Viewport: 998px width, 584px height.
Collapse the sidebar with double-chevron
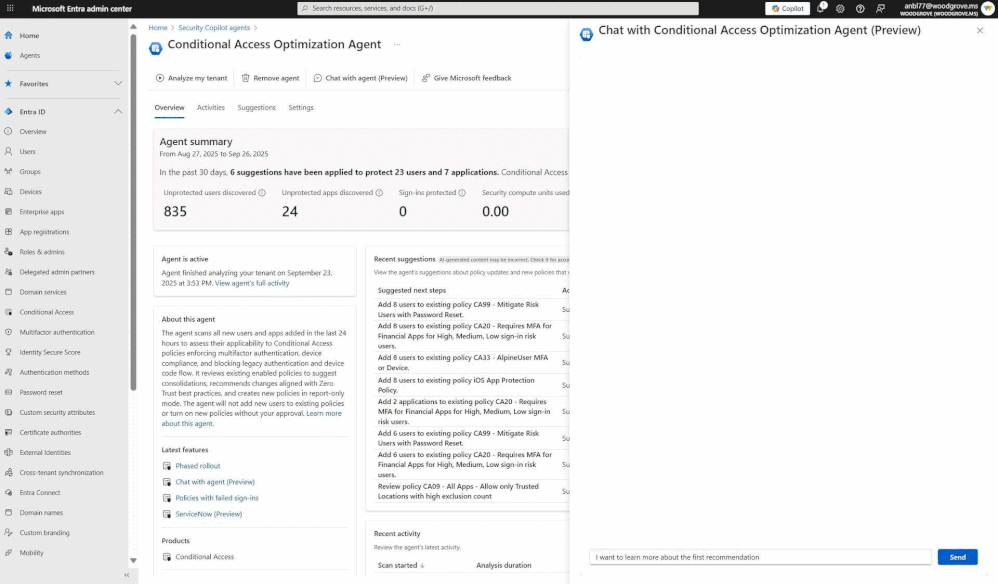point(127,574)
